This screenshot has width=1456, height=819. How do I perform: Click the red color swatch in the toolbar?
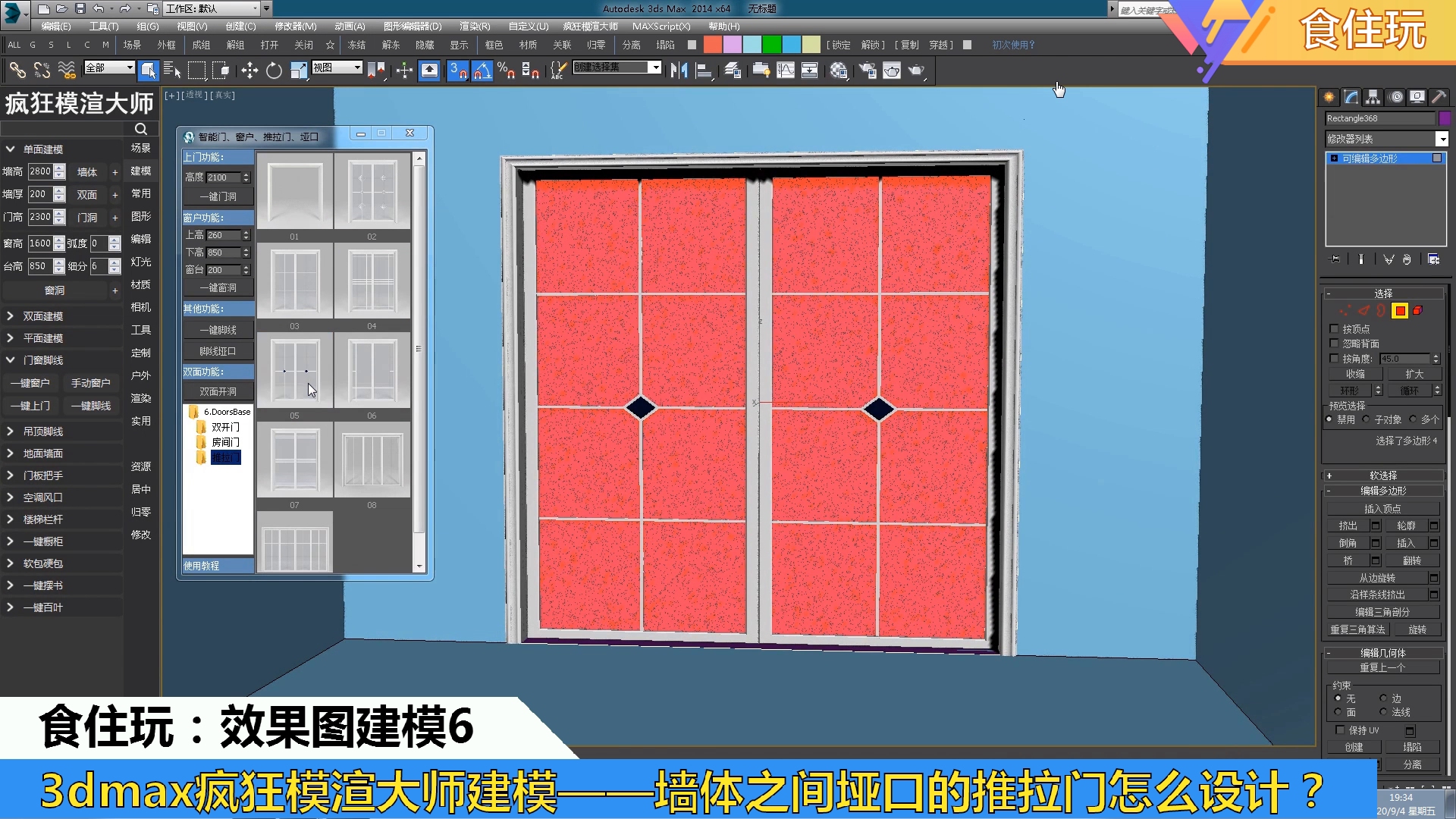[713, 45]
